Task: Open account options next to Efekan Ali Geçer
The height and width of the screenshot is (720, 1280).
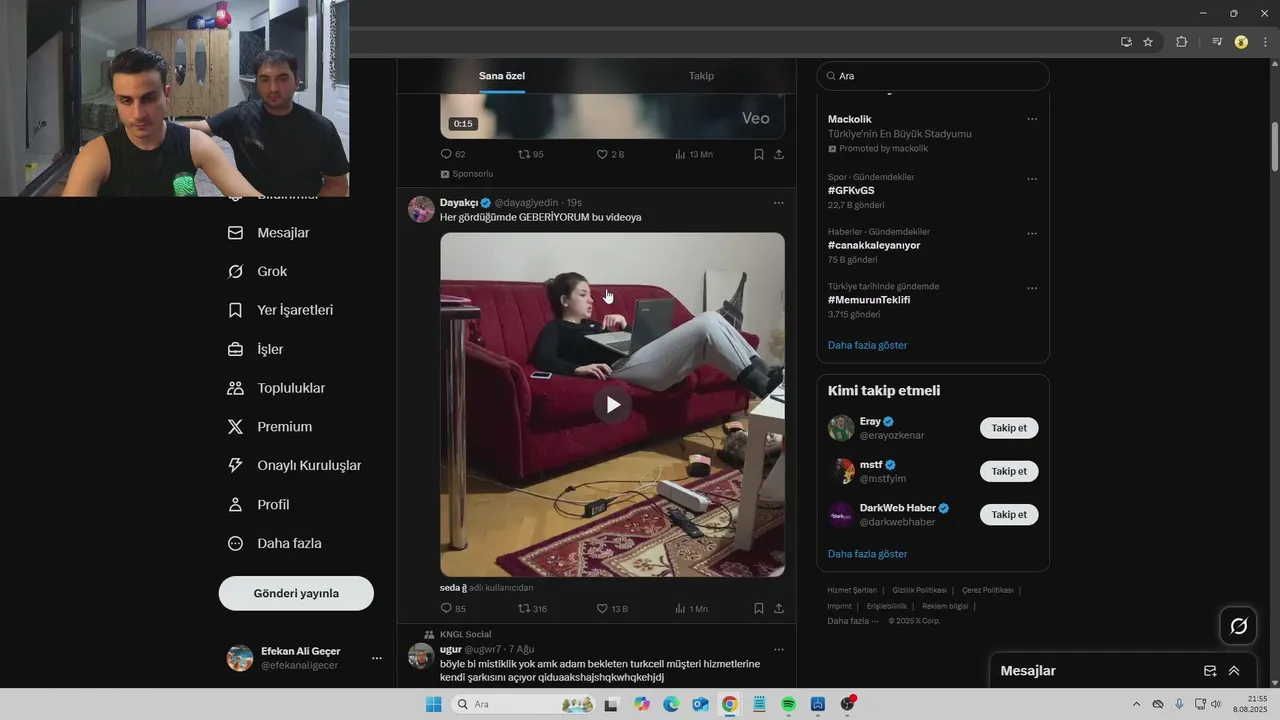Action: 377,658
